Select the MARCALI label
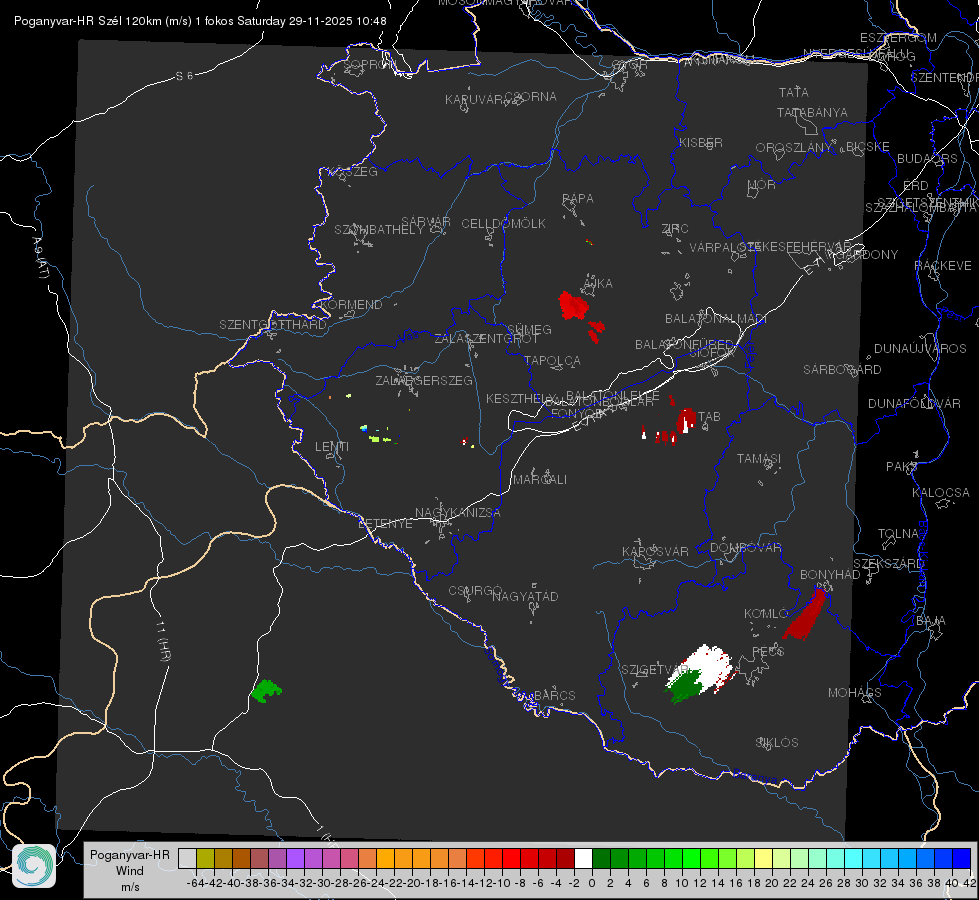This screenshot has width=979, height=900. click(x=540, y=480)
